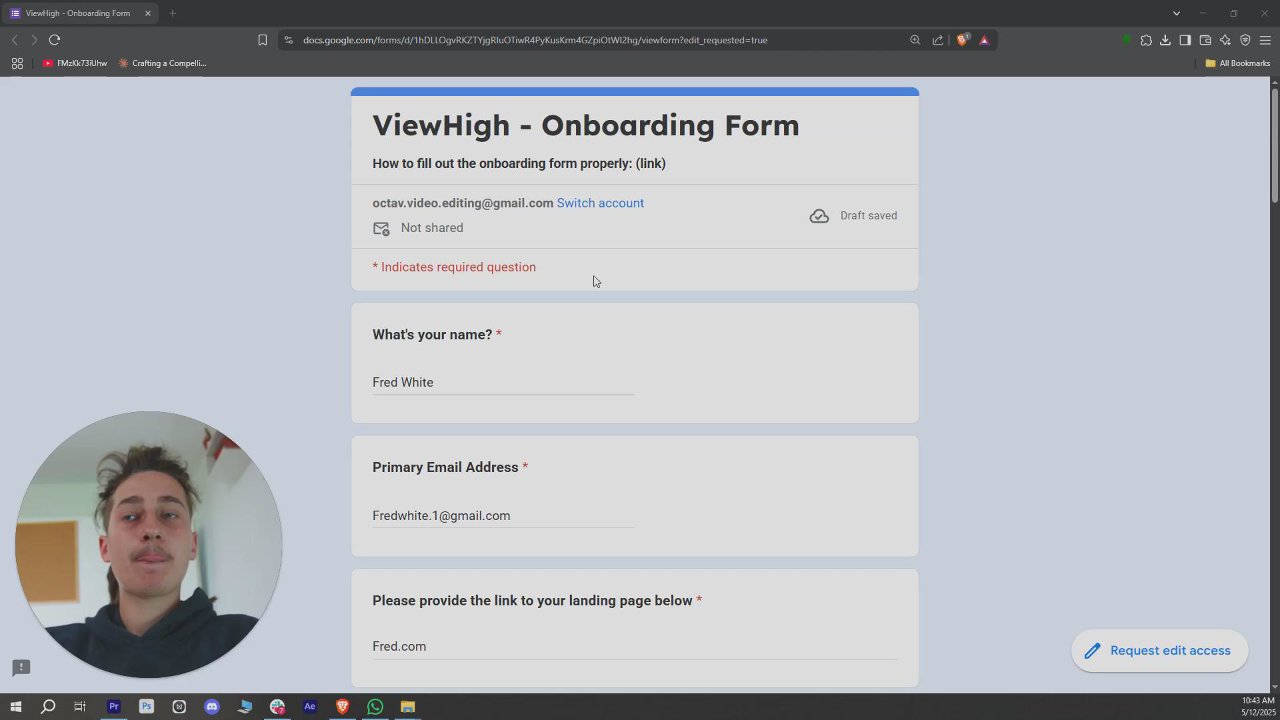The width and height of the screenshot is (1280, 720).
Task: Click the landing page field with Fred.com
Action: pos(635,646)
